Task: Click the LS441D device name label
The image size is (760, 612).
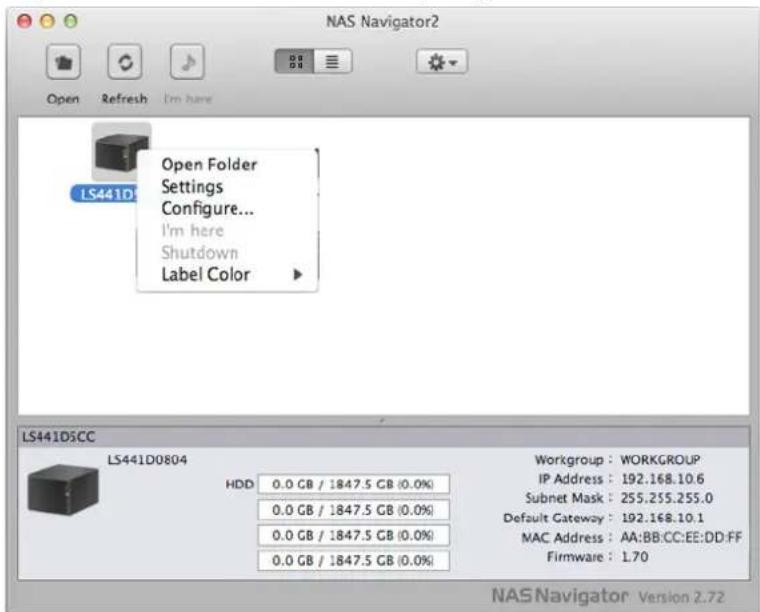Action: (x=105, y=194)
